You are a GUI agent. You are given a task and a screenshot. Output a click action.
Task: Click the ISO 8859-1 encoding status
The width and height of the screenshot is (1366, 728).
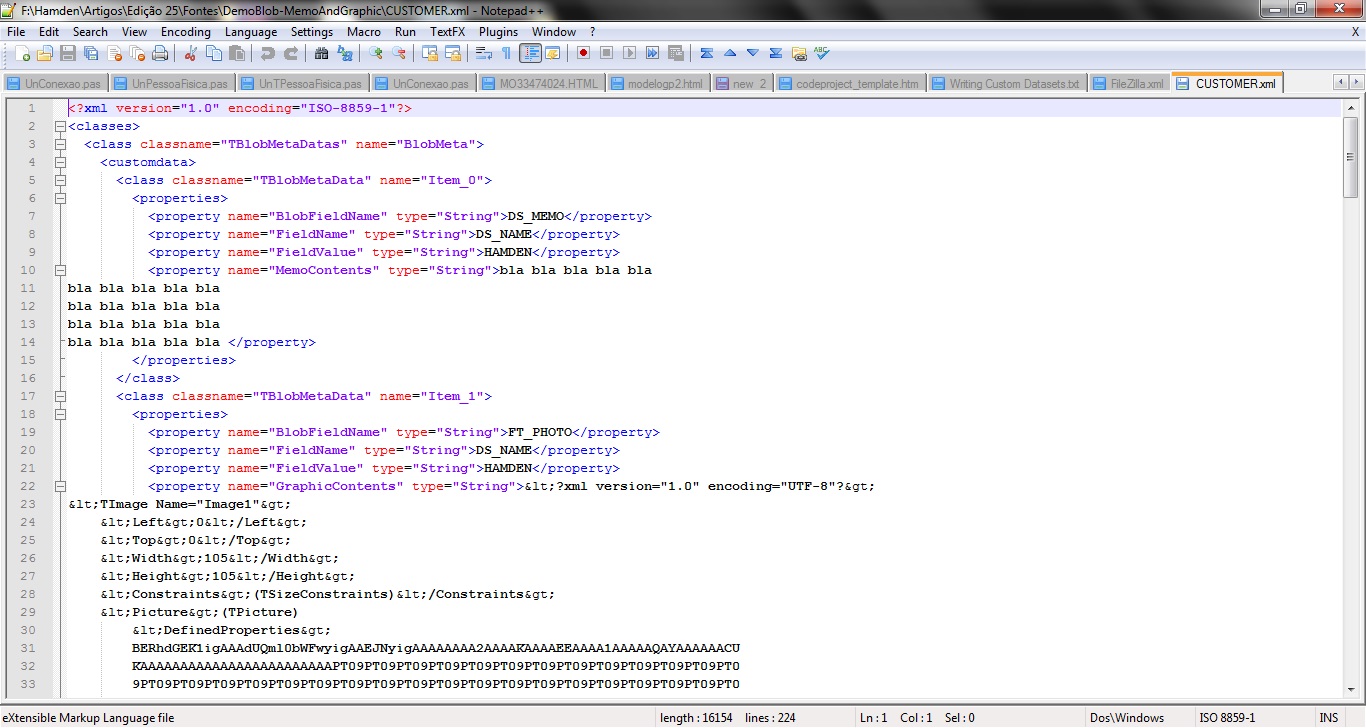pos(1227,718)
